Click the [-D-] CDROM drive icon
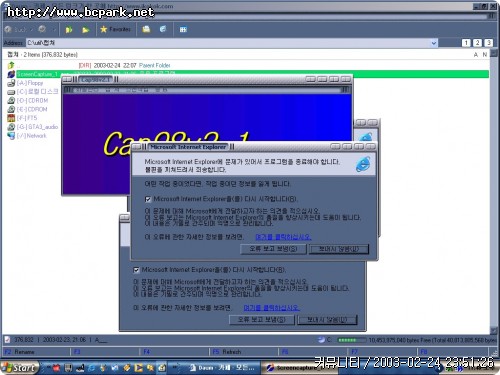This screenshot has height=375, width=500. point(11,100)
